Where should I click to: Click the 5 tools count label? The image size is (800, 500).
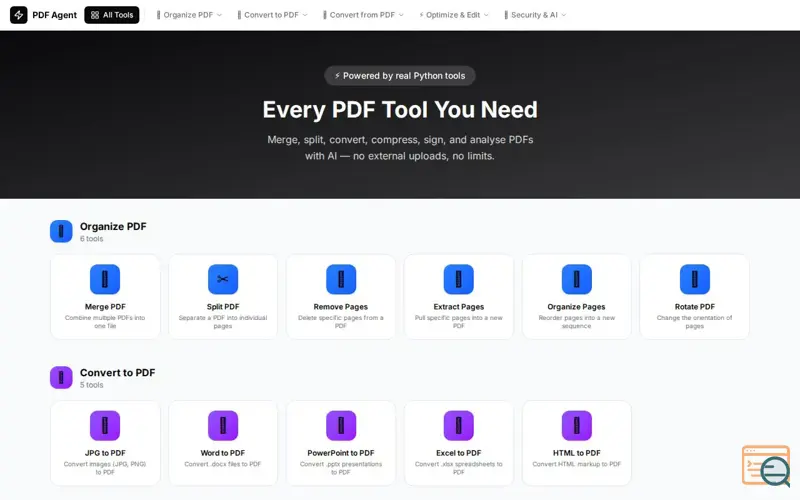pos(91,385)
